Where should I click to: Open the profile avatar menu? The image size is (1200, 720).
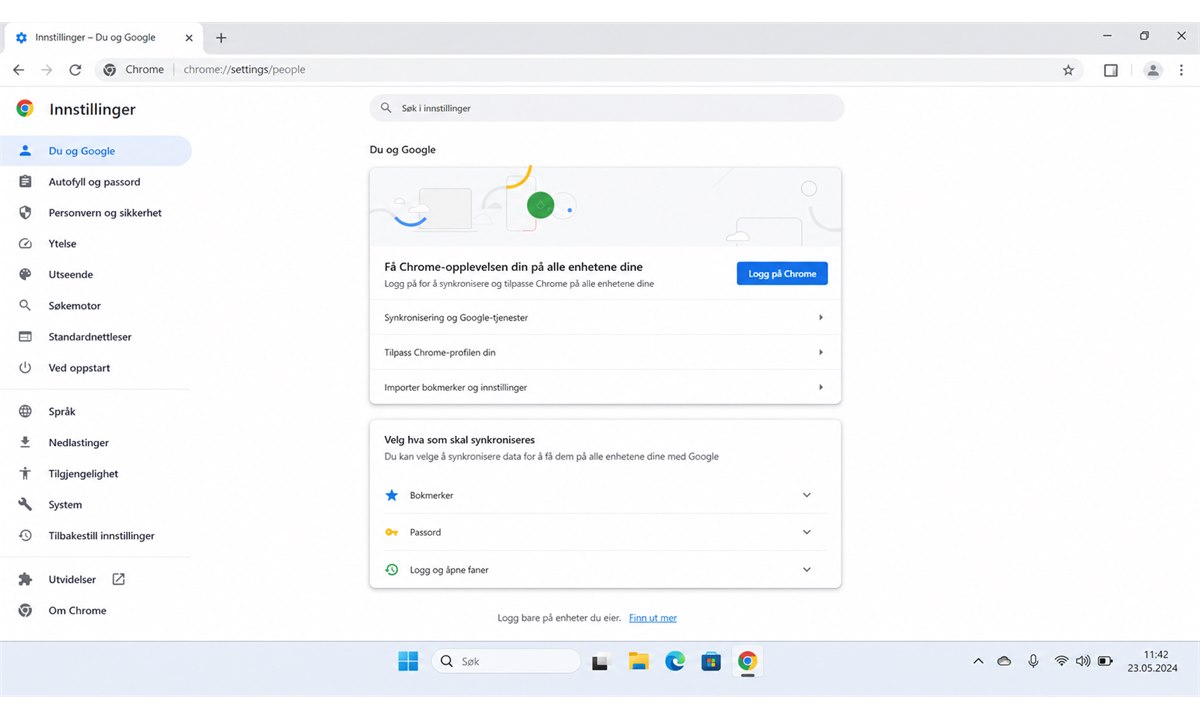pyautogui.click(x=1153, y=70)
